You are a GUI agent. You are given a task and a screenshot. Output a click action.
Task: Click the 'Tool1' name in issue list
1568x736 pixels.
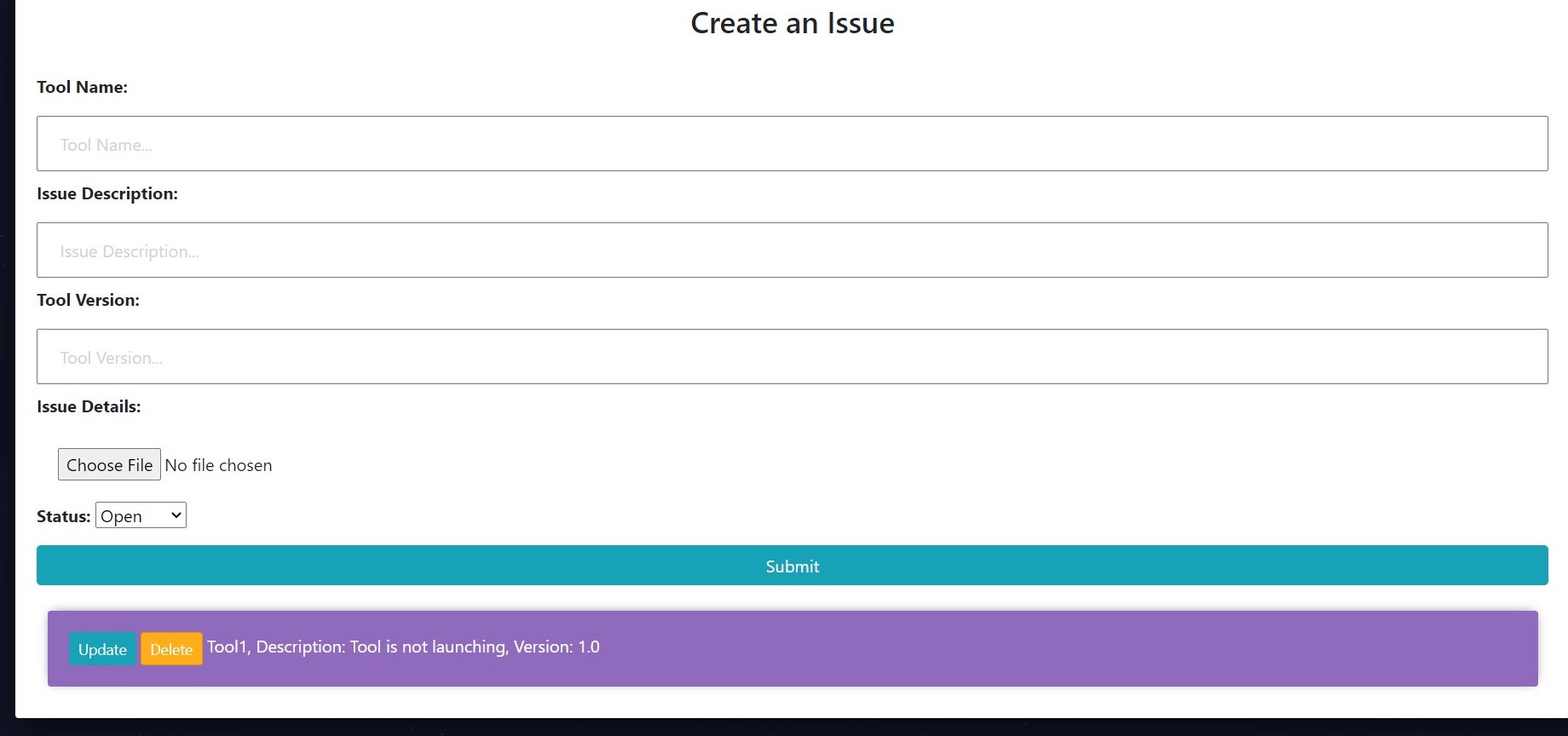(227, 647)
